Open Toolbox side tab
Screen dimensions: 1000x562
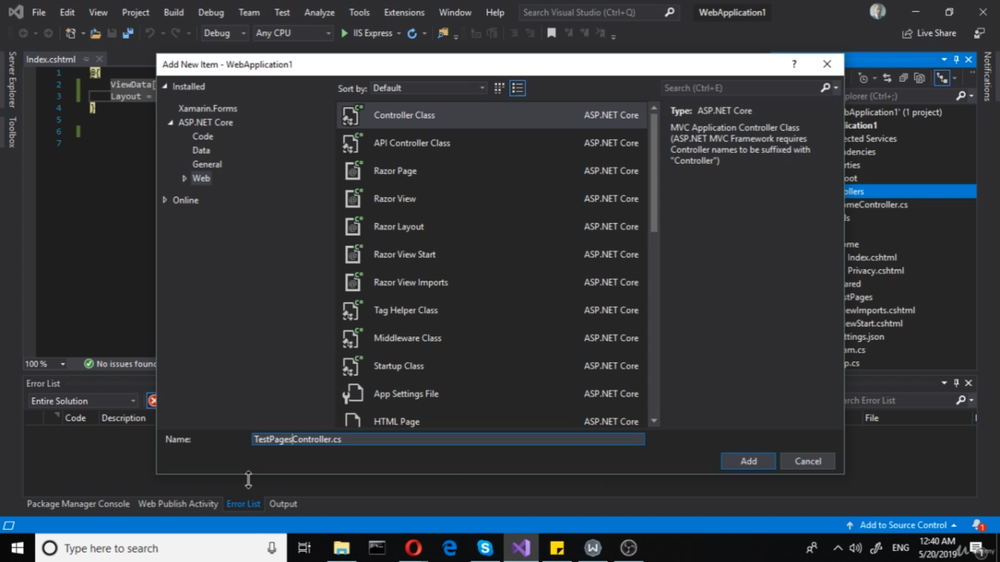[12, 132]
